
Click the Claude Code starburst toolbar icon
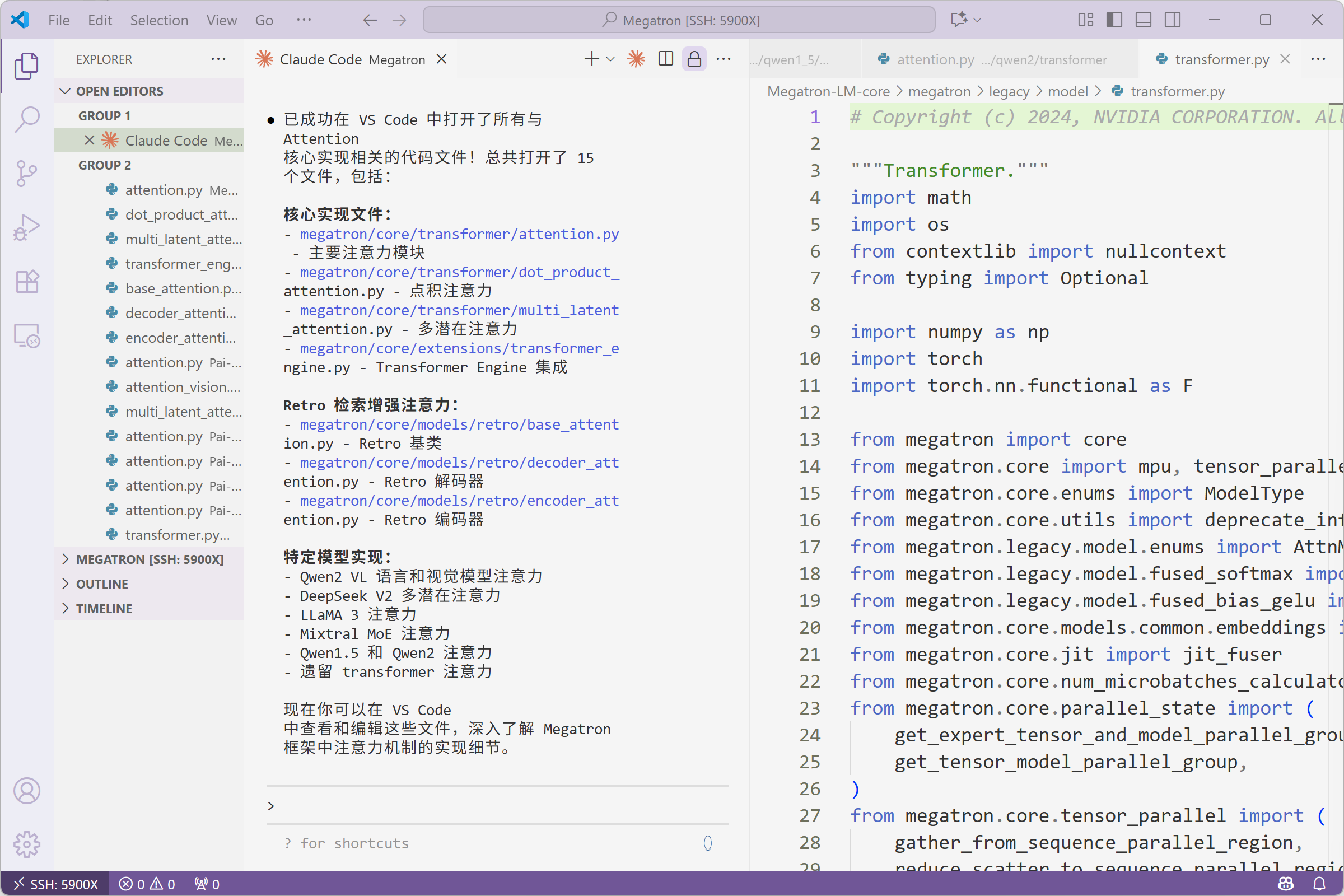(636, 59)
